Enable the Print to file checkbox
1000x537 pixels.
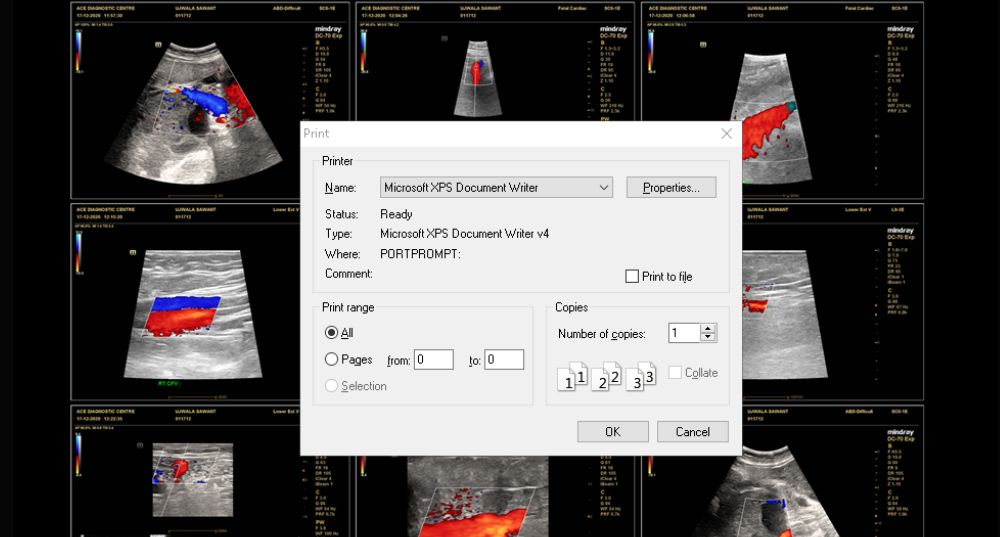[632, 277]
